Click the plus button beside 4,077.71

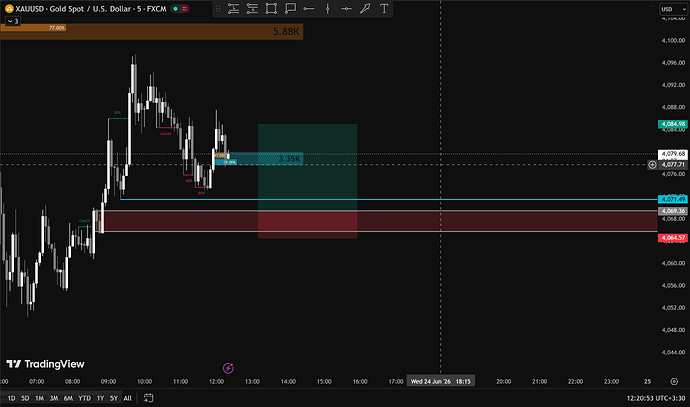coord(652,165)
